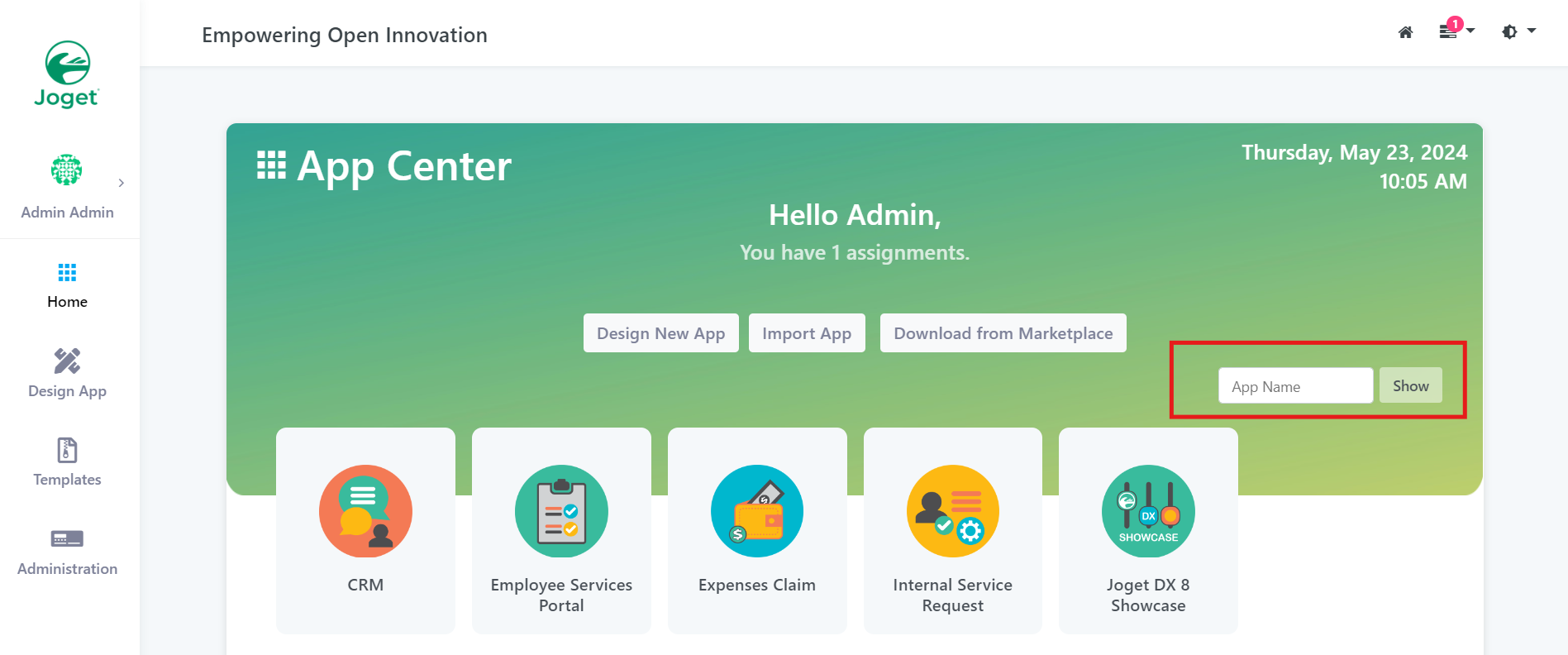Expand the Admin Admin user chevron

tap(122, 183)
